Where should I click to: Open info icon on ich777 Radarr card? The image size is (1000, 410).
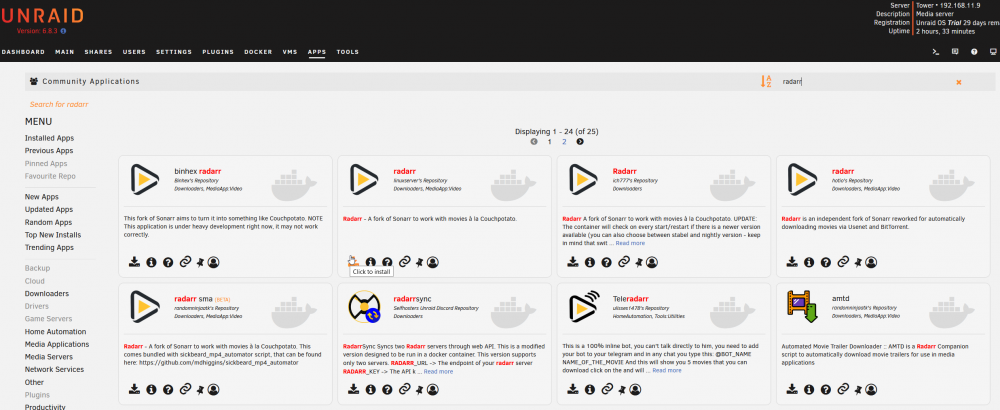pos(590,262)
